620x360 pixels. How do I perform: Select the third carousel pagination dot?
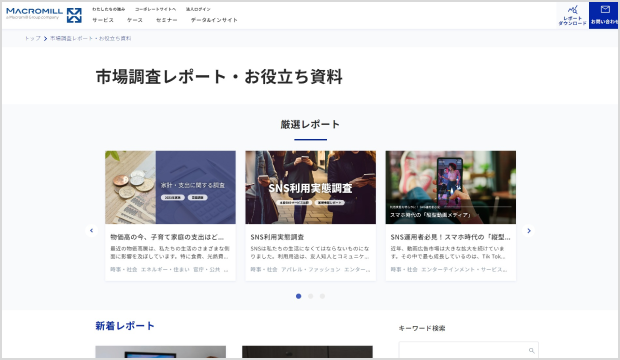tap(322, 296)
